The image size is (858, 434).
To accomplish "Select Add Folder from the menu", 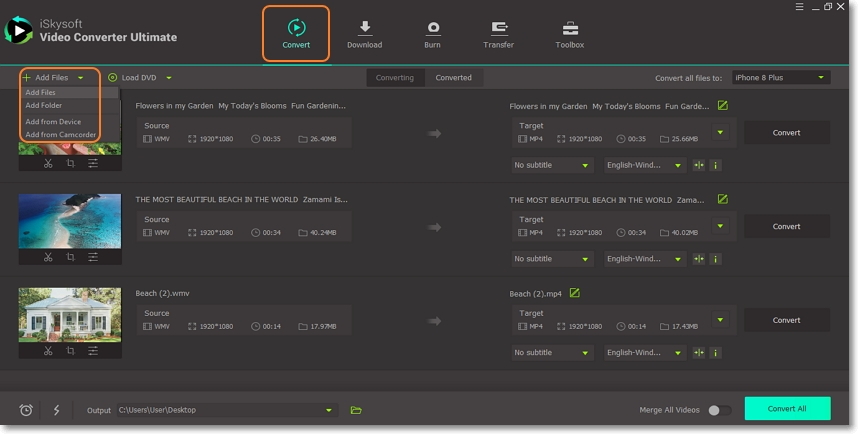I will coord(44,105).
